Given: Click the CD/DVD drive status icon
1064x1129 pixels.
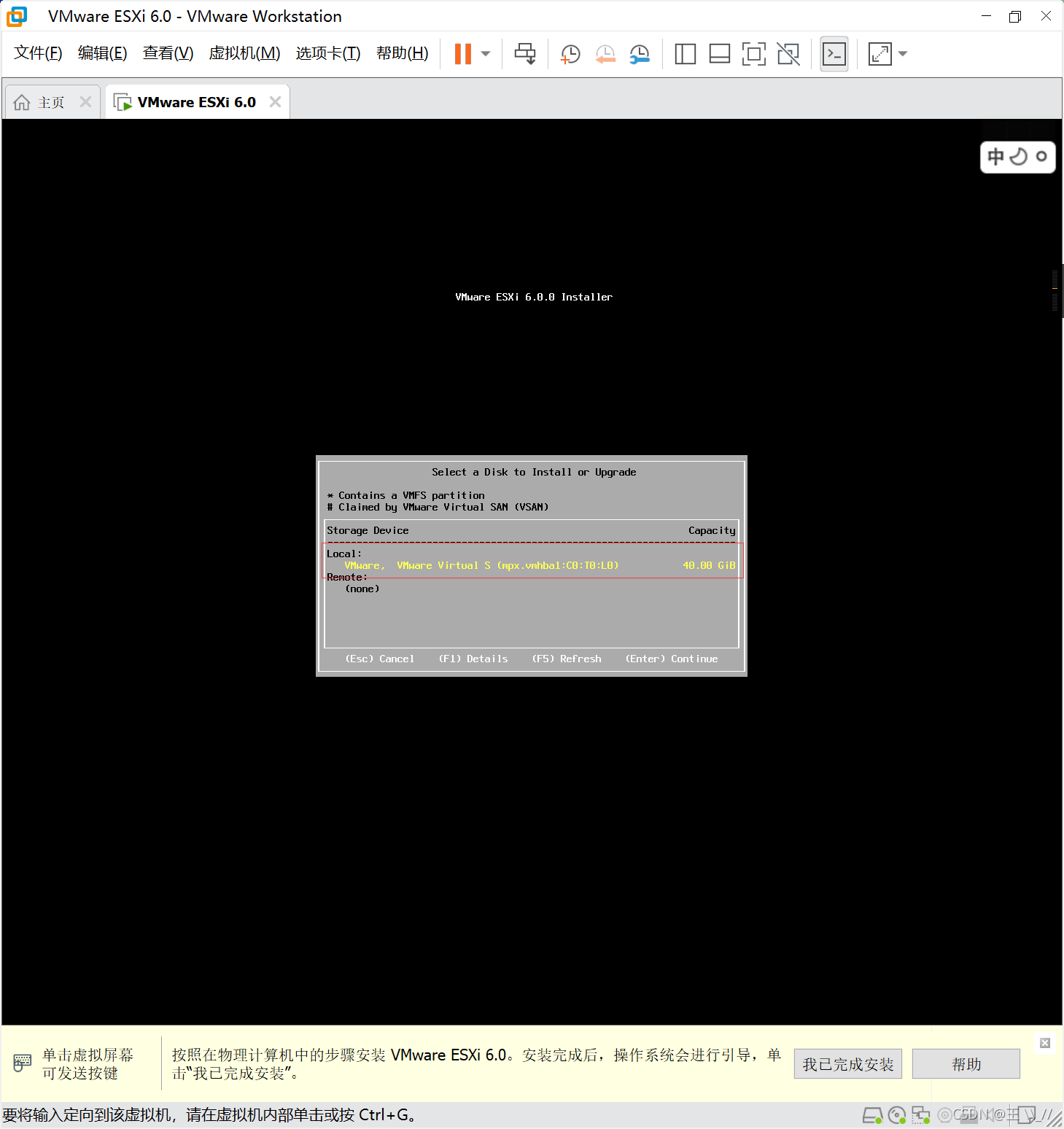Looking at the screenshot, I should 897,1115.
